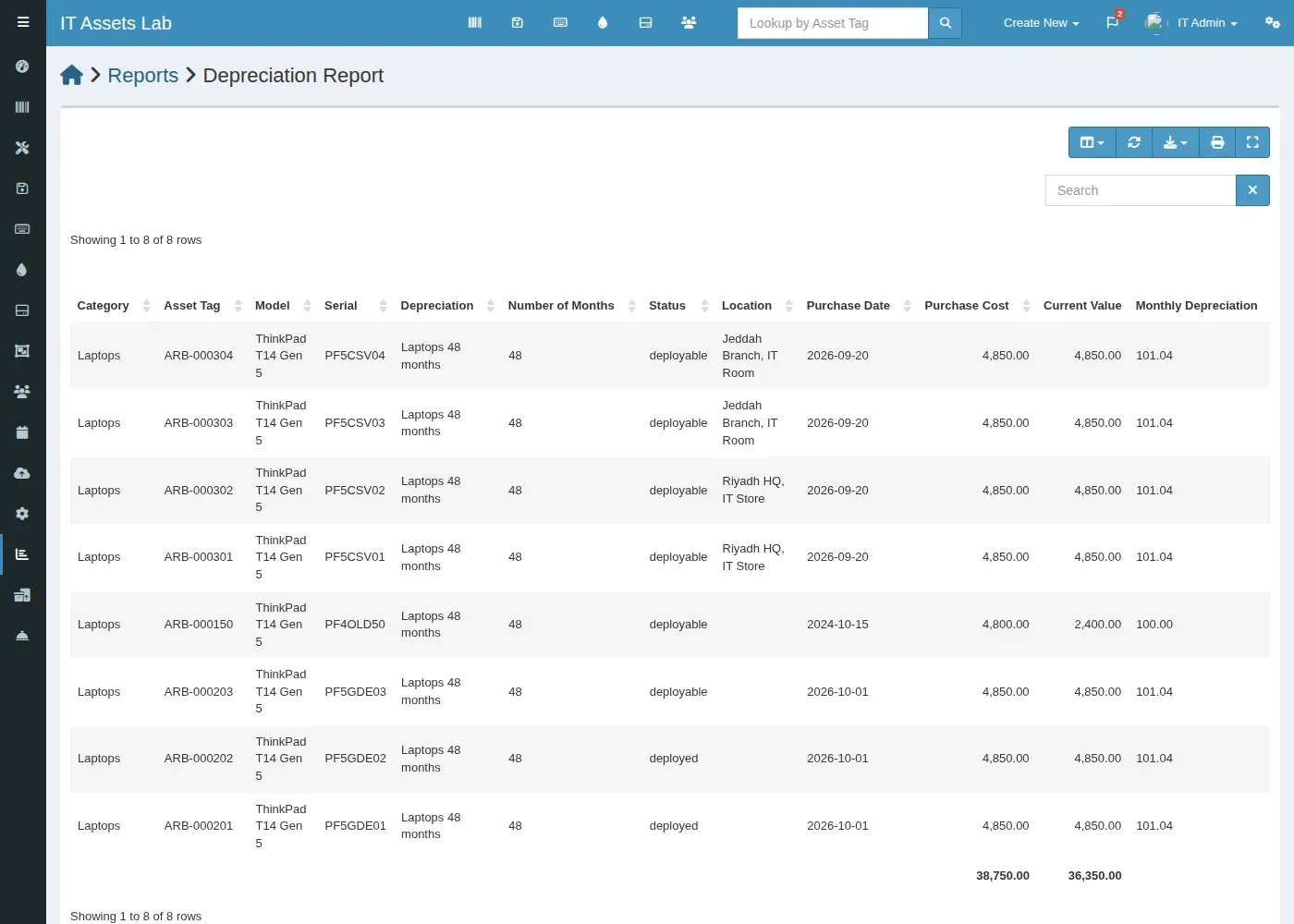The image size is (1294, 924).
Task: Expand the Create New menu
Action: (1041, 23)
